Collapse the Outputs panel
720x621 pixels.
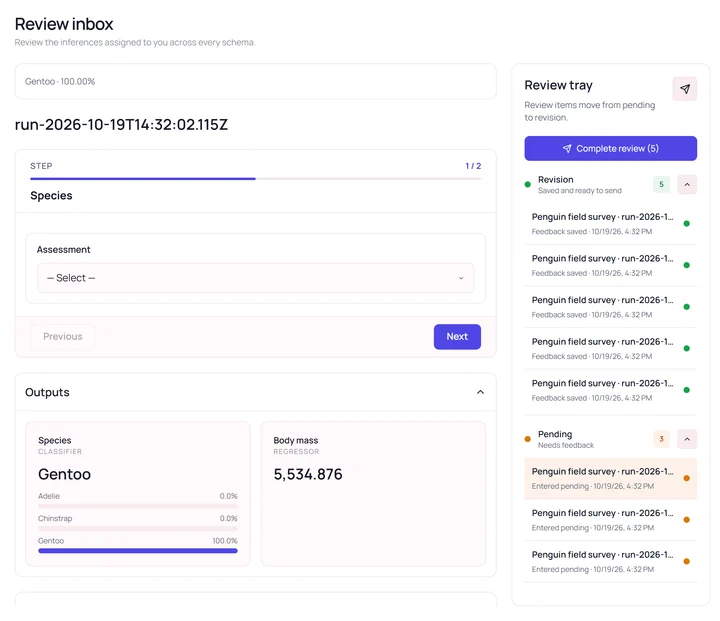[480, 392]
